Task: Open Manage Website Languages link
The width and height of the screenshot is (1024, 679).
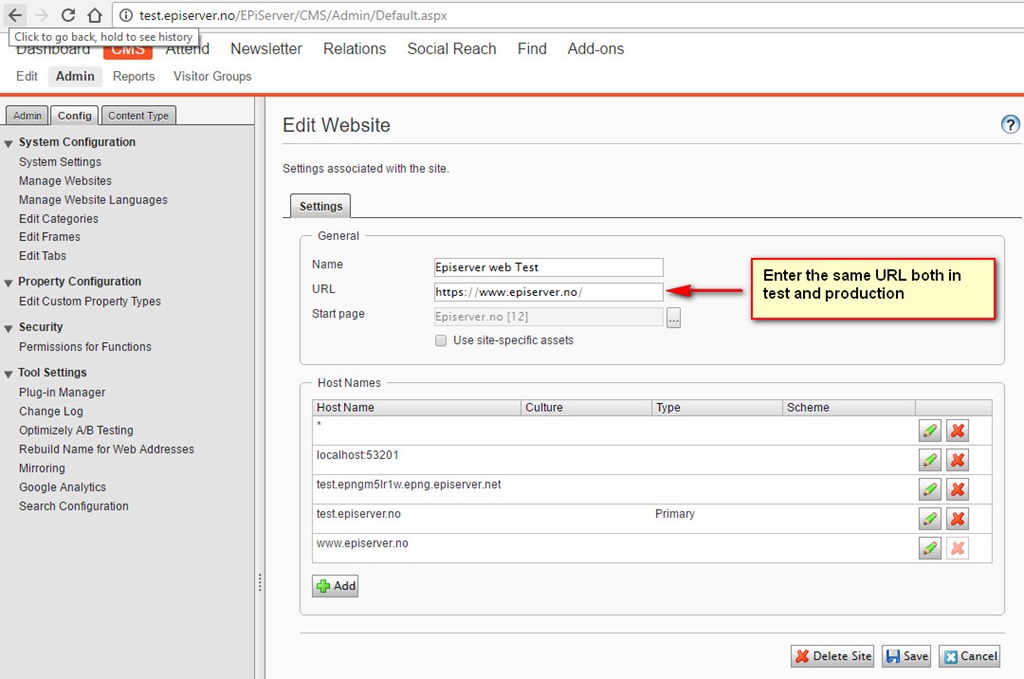Action: (93, 200)
